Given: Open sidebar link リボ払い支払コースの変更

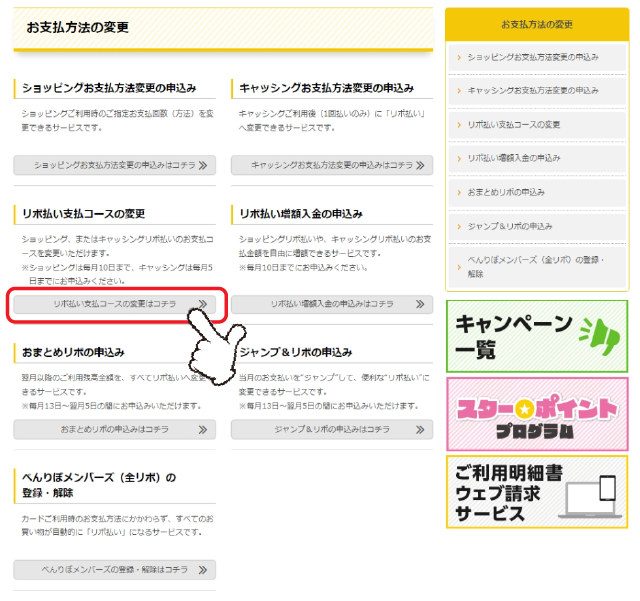Looking at the screenshot, I should (537, 125).
